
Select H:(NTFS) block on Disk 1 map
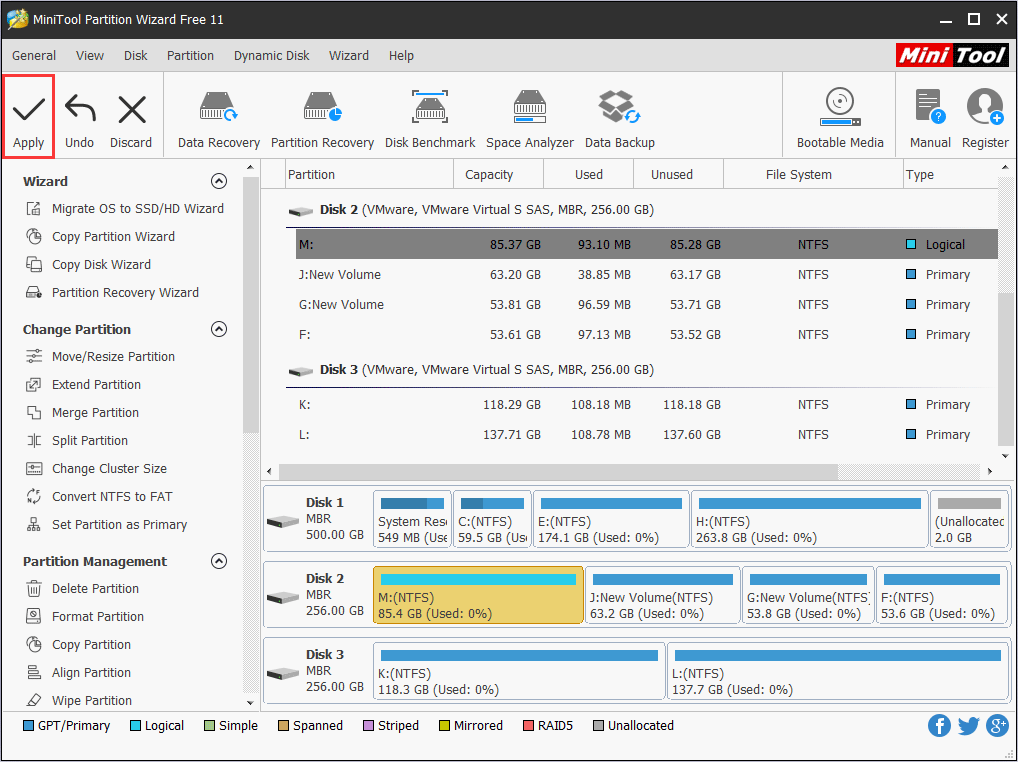810,519
